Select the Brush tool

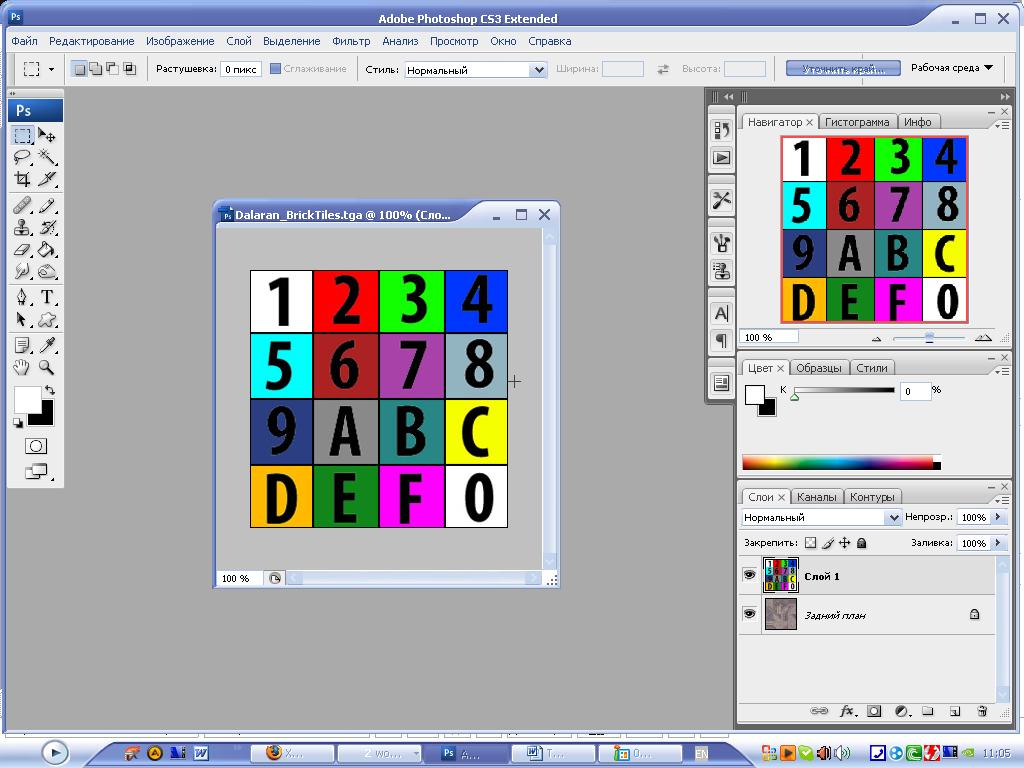47,206
